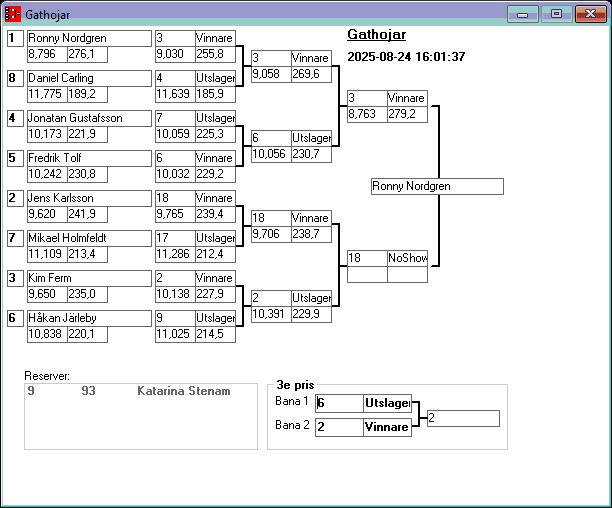Click the seed number 4 box

click(x=16, y=118)
